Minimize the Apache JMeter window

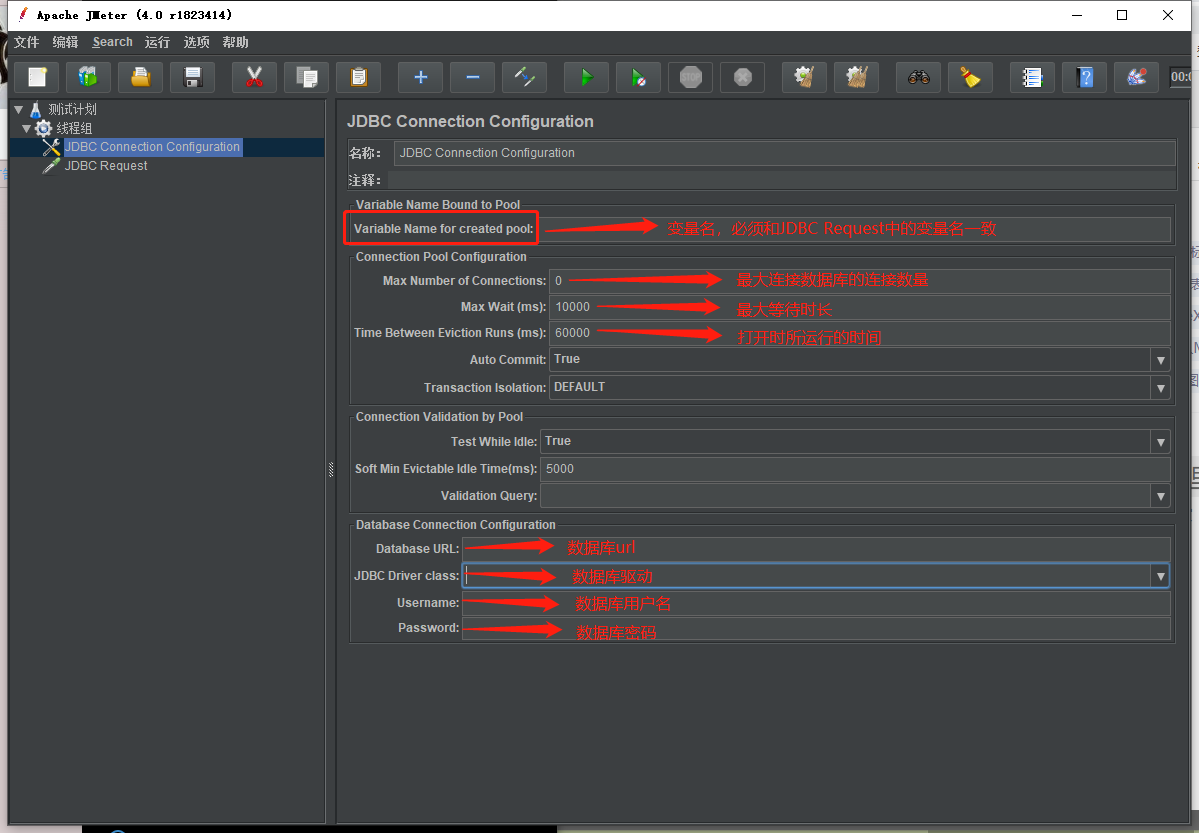(x=1077, y=15)
